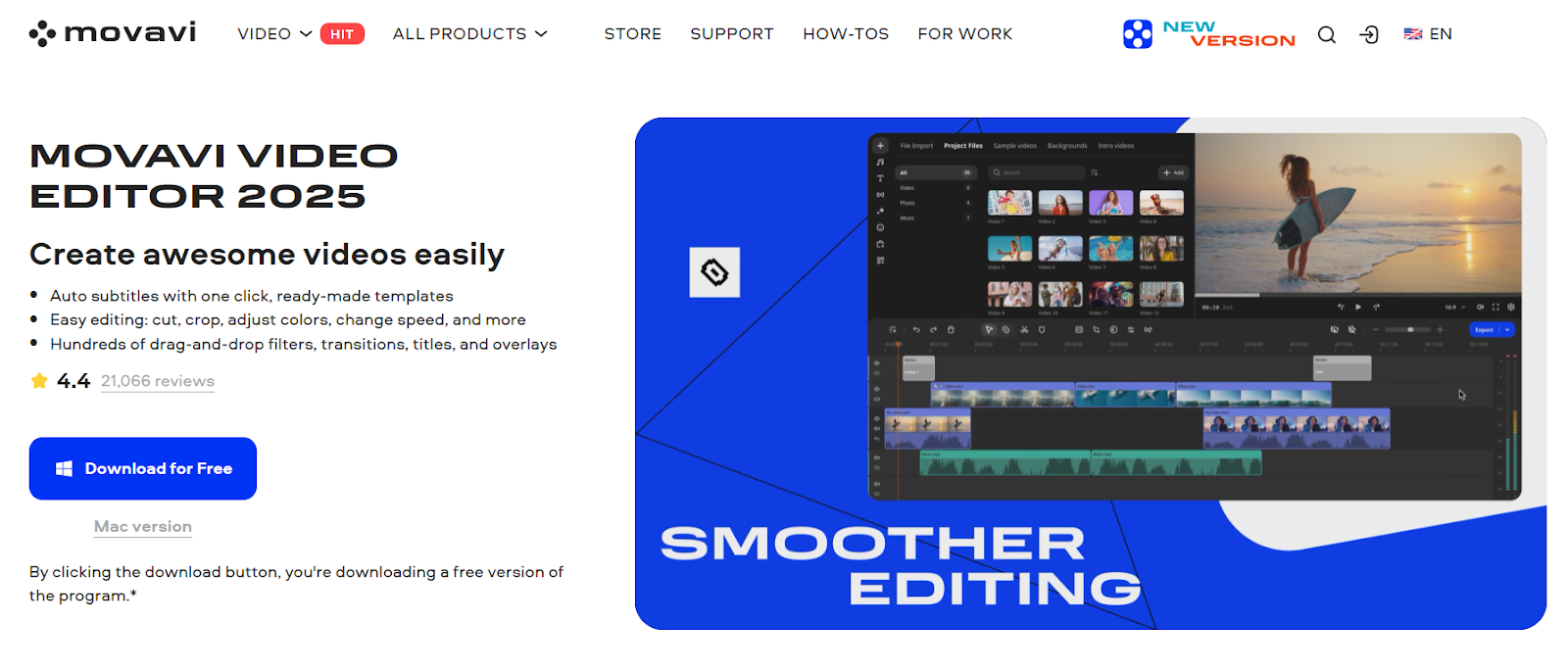Click the white tag icon on the banner

[714, 272]
